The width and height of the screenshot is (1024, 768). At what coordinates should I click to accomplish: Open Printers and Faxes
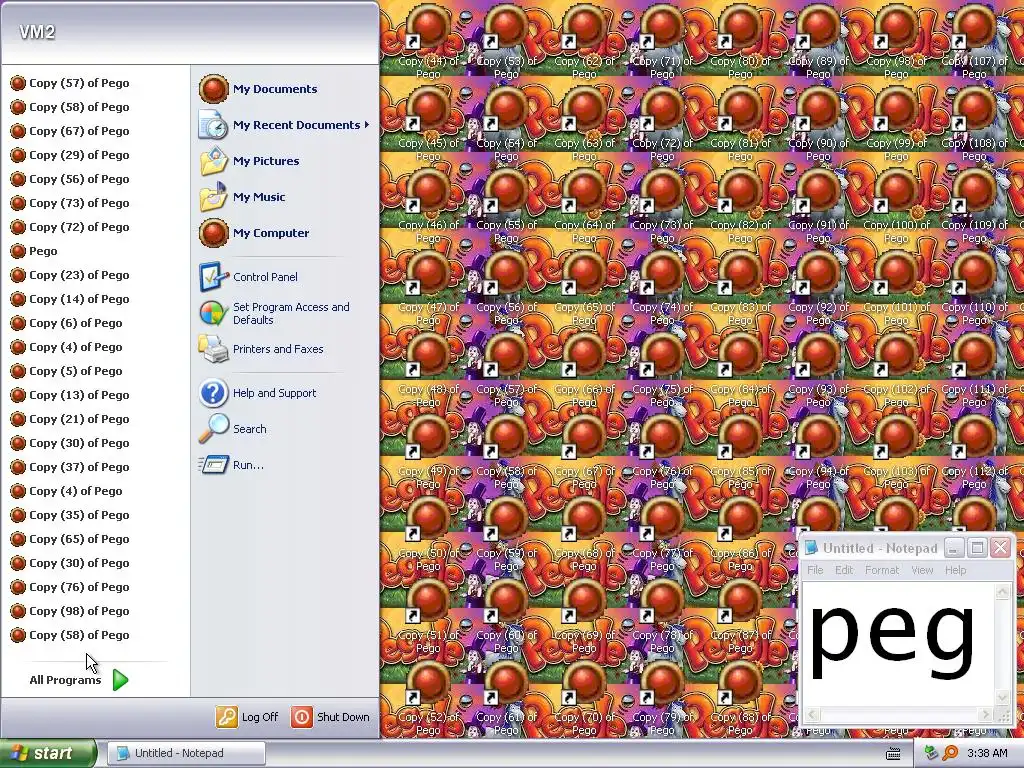tap(261, 349)
